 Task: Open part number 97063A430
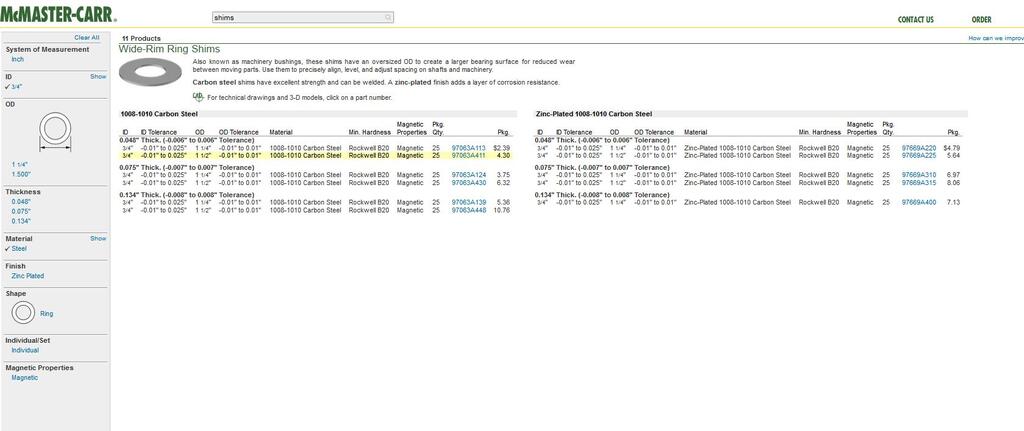[469, 183]
